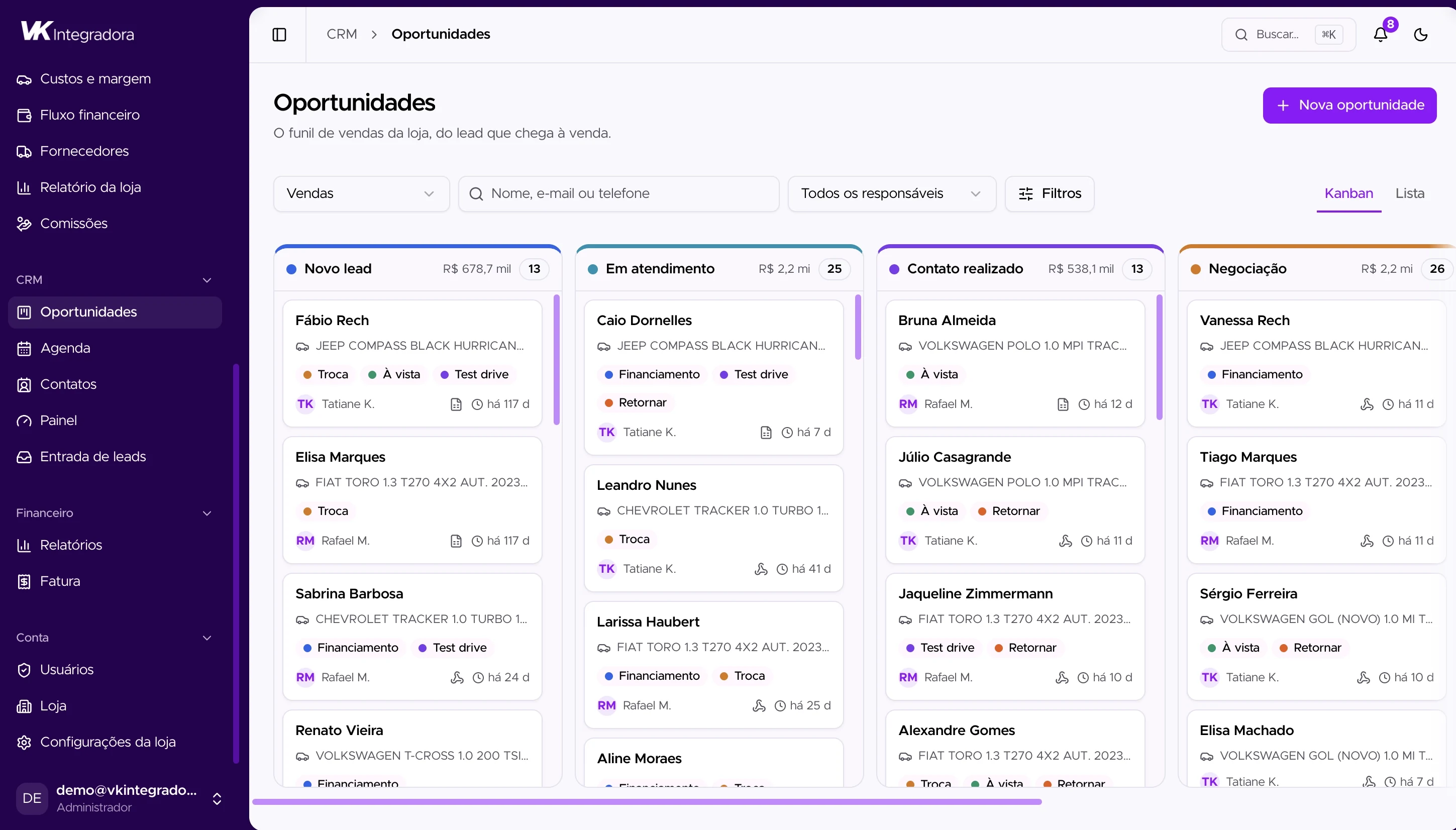Open the demo account switcher
The height and width of the screenshot is (830, 1456).
119,798
